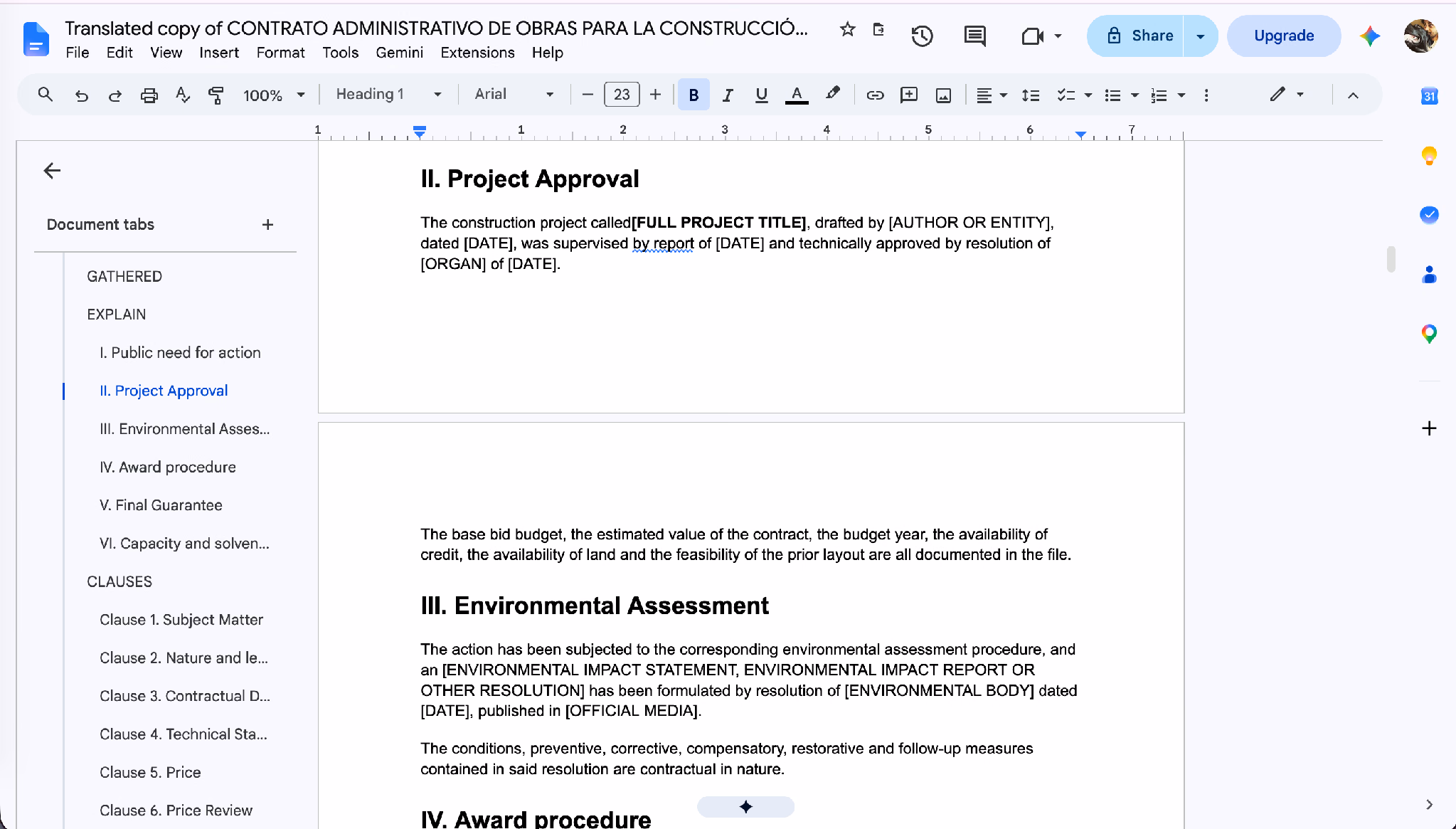Open Google Tasks side panel icon
Viewport: 1456px width, 829px height.
[x=1429, y=215]
